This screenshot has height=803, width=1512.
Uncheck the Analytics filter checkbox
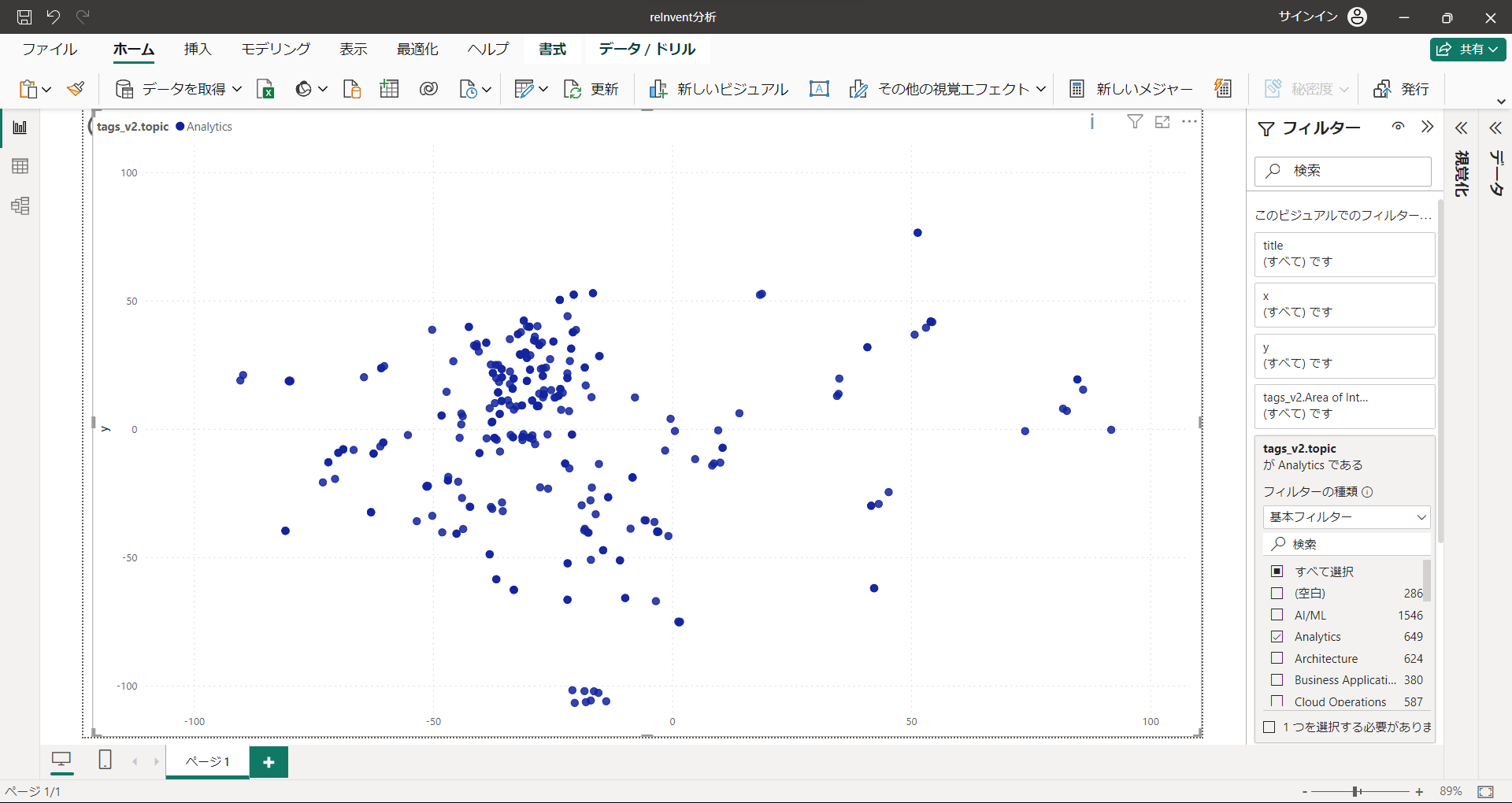[1277, 637]
